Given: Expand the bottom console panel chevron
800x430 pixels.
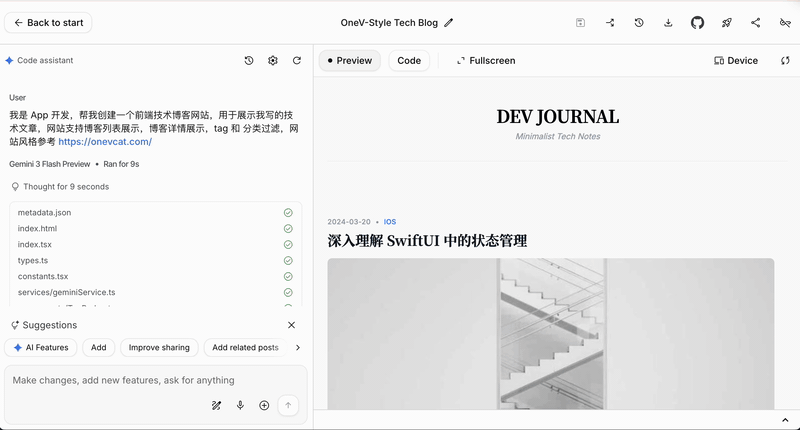Looking at the screenshot, I should (x=785, y=420).
